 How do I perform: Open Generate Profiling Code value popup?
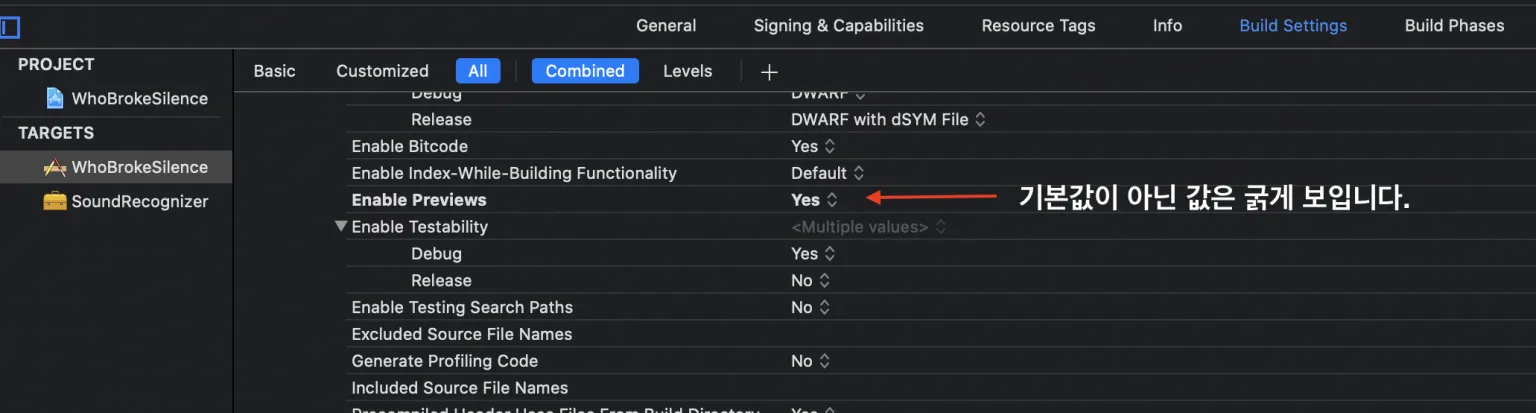tap(810, 361)
